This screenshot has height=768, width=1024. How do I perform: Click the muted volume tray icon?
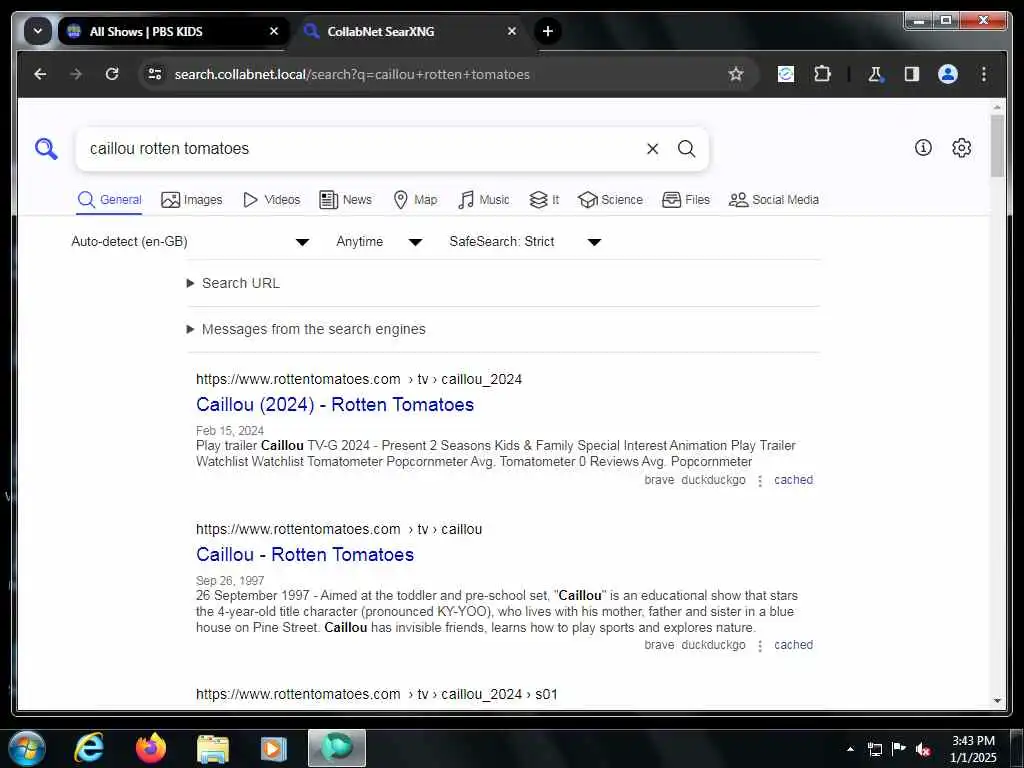pos(923,749)
